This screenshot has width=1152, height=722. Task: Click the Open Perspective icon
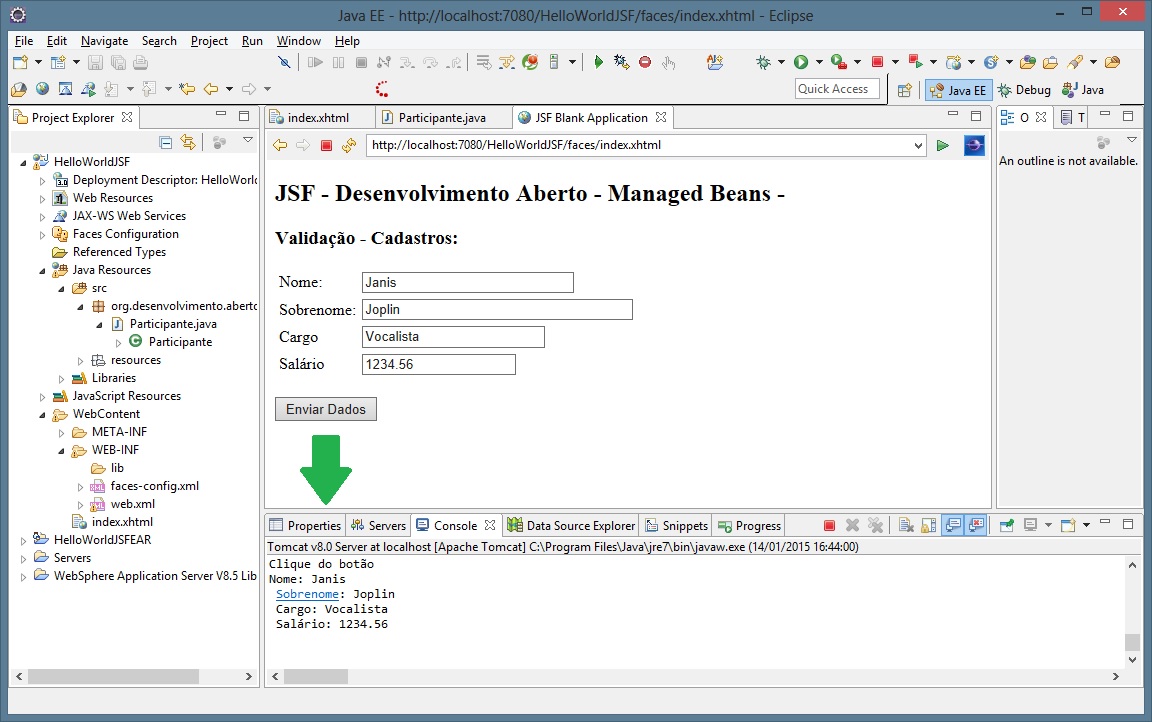click(905, 90)
